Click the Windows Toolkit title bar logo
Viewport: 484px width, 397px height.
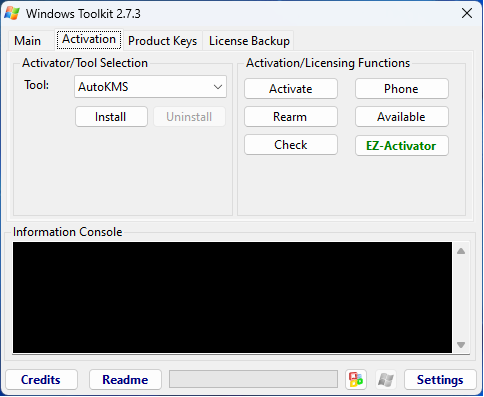tap(12, 13)
